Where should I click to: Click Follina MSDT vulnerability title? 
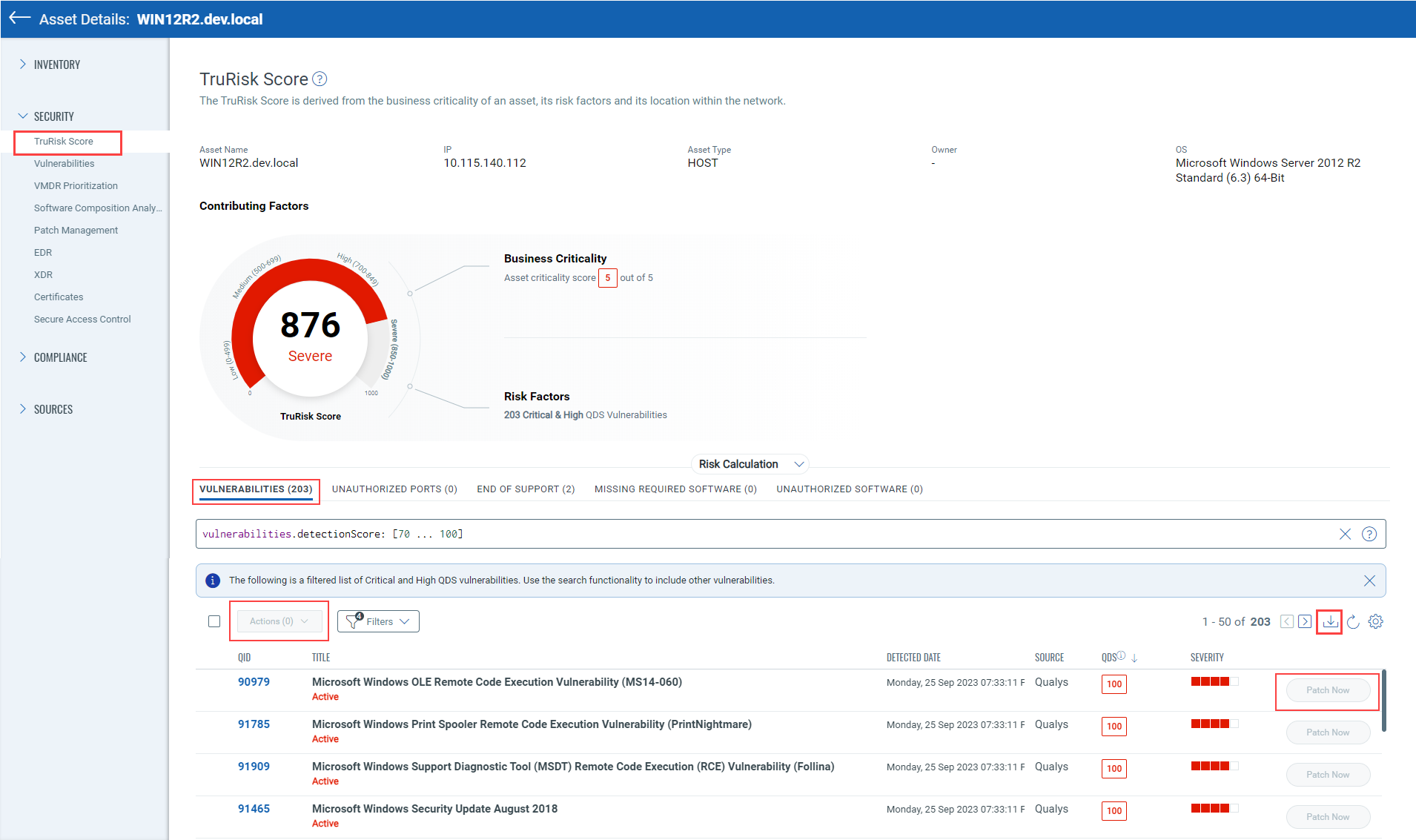[x=573, y=767]
